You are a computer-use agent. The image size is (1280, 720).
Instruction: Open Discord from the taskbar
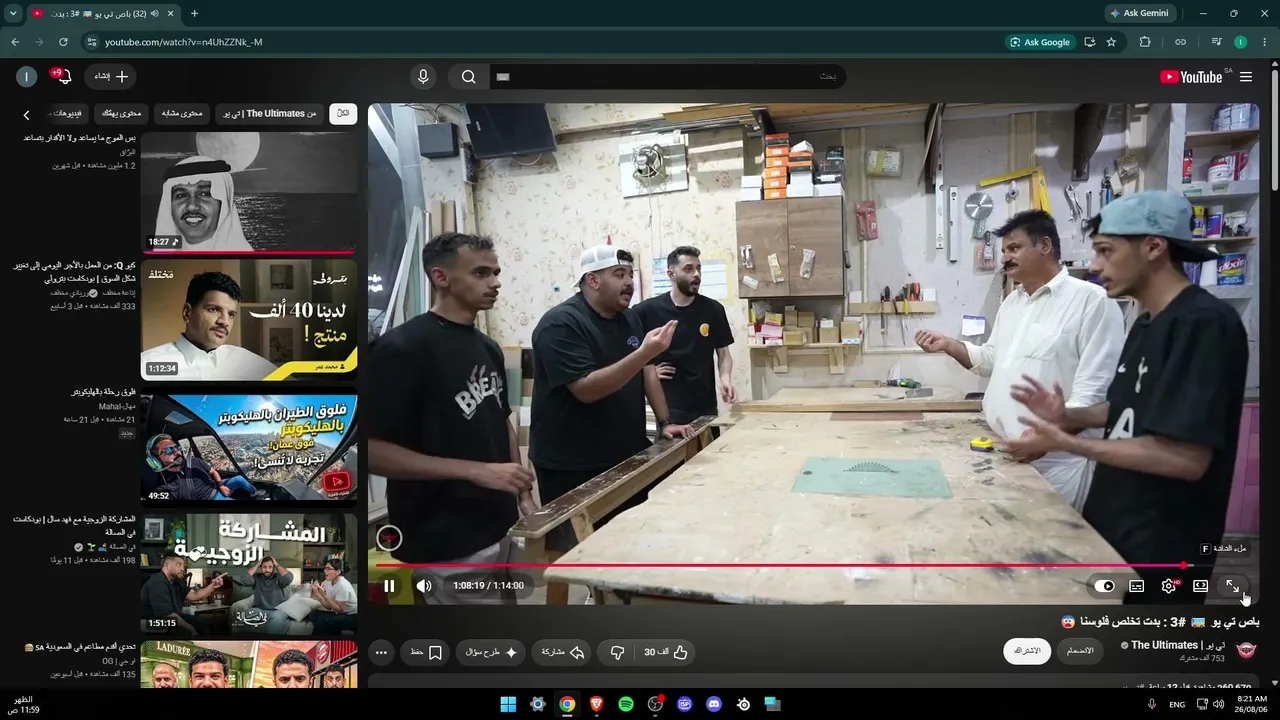point(714,704)
